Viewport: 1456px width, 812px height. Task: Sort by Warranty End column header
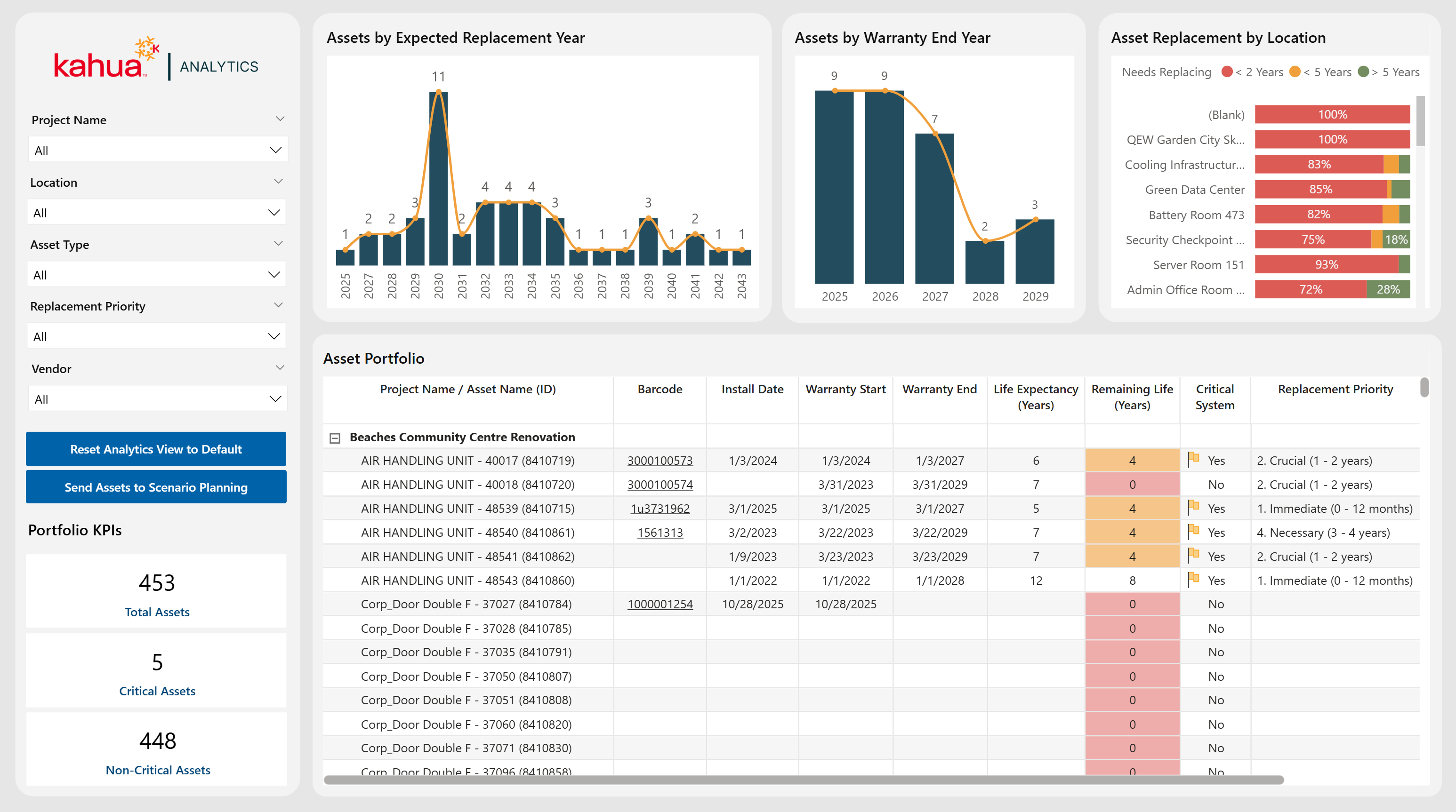click(939, 389)
